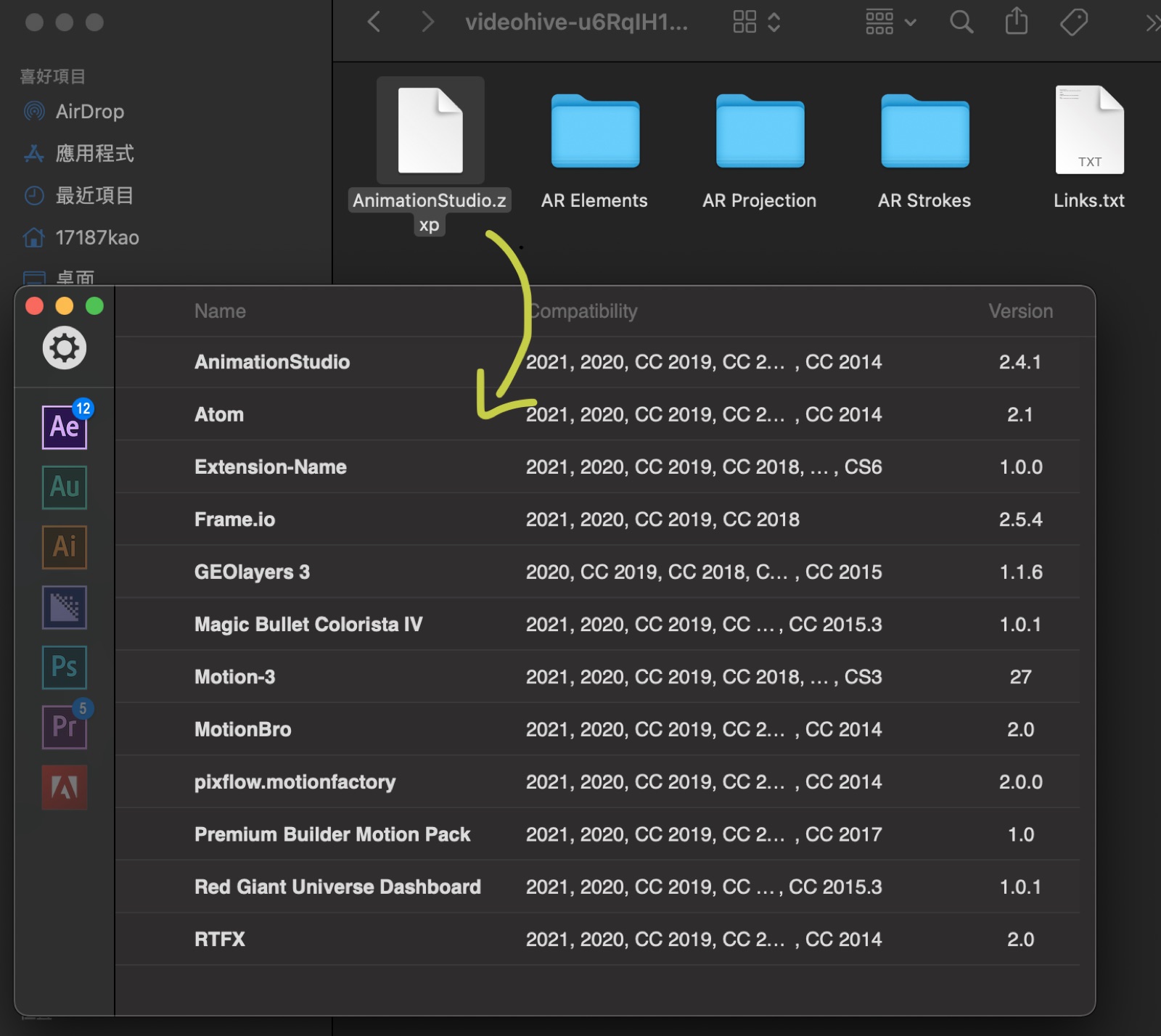This screenshot has height=1036, width=1161.
Task: Select the AR Projection folder
Action: [760, 131]
